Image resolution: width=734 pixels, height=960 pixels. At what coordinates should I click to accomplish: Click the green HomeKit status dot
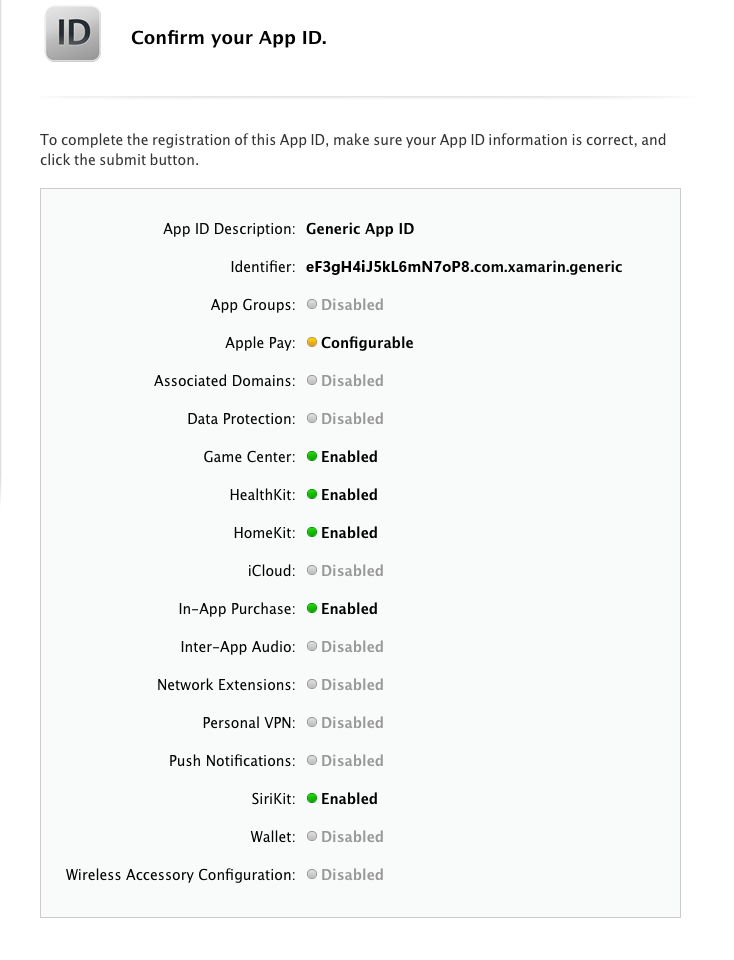tap(312, 533)
